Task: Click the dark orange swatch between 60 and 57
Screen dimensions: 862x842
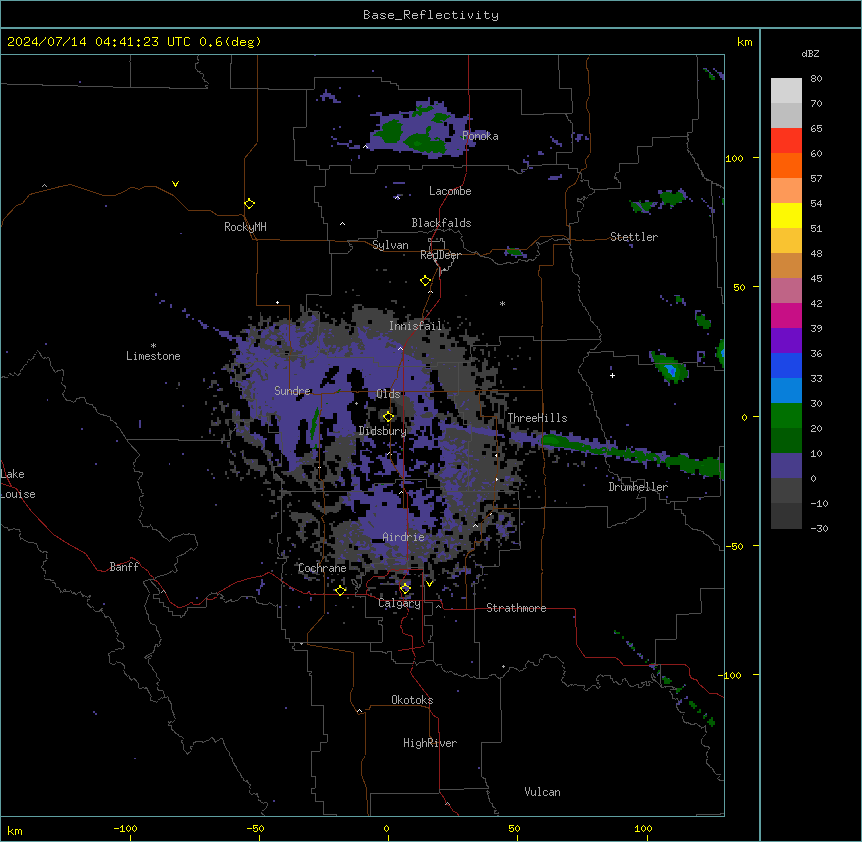Action: point(786,165)
